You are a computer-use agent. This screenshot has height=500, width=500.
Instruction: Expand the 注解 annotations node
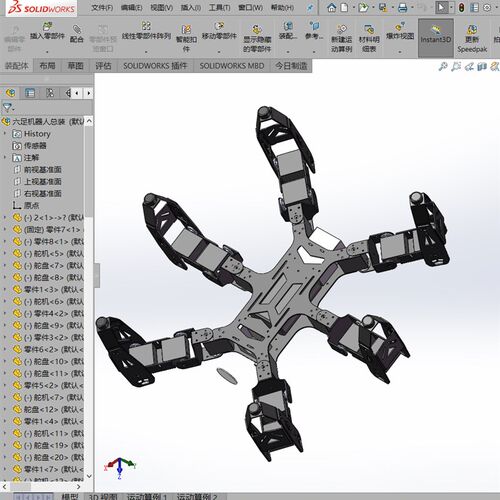[x=5, y=157]
